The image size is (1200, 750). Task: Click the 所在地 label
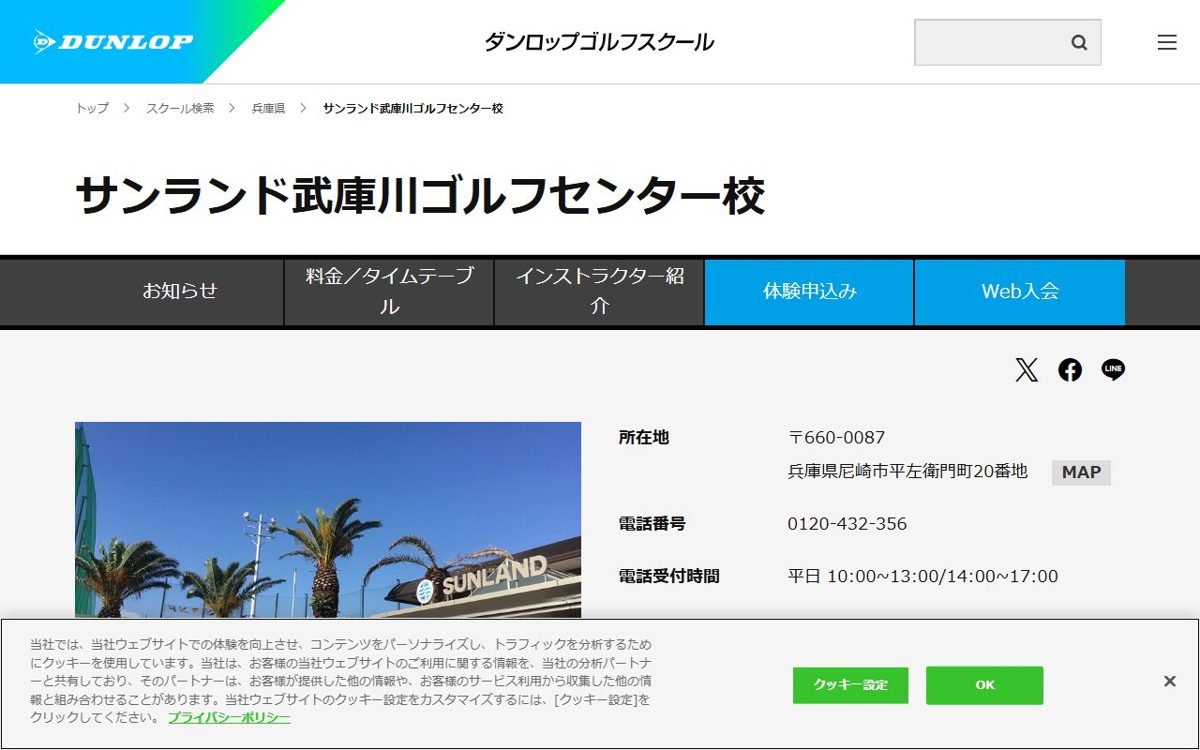[644, 438]
